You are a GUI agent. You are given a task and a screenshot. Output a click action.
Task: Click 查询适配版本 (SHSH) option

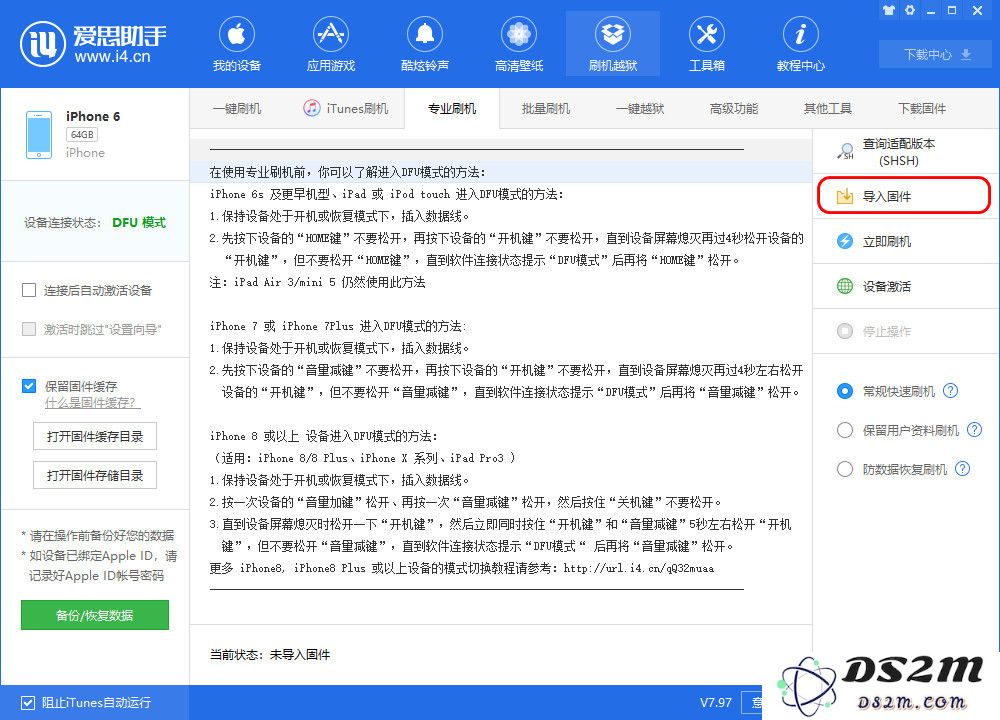tap(906, 152)
